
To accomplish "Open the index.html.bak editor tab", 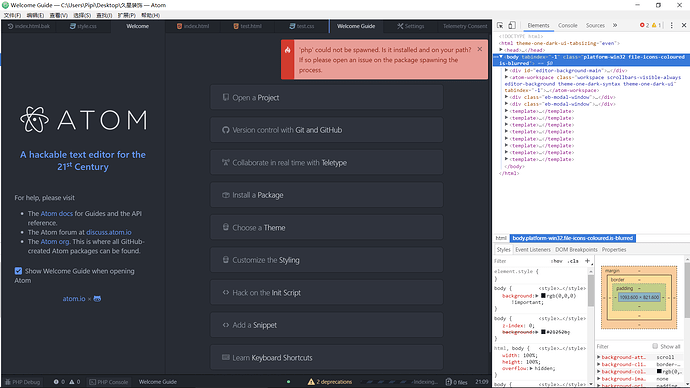I will (29, 26).
